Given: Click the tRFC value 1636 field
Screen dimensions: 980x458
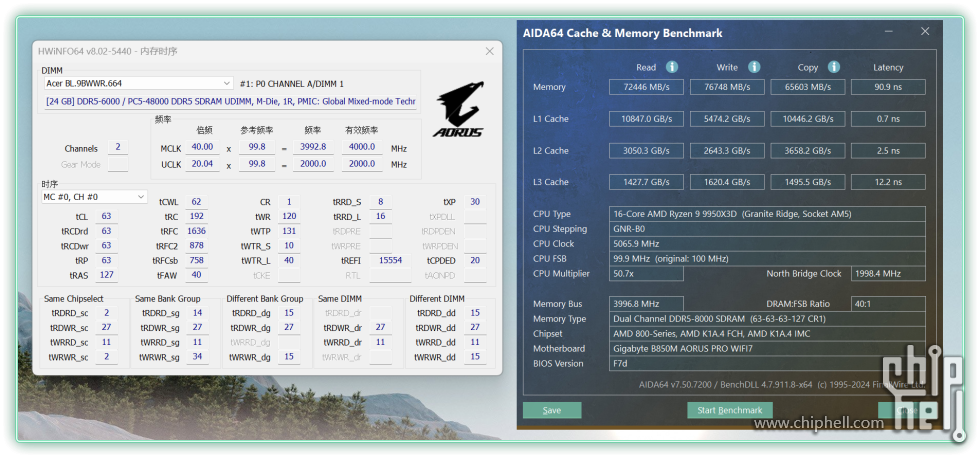Looking at the screenshot, I should click(195, 231).
